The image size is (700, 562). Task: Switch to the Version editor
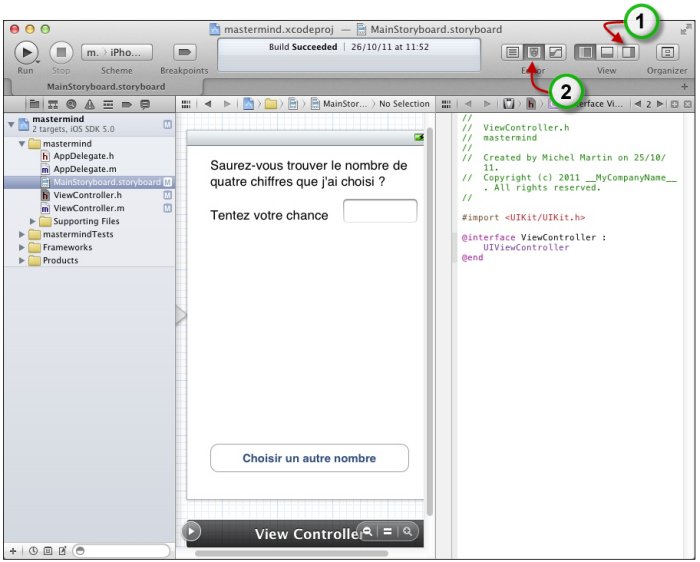click(555, 53)
